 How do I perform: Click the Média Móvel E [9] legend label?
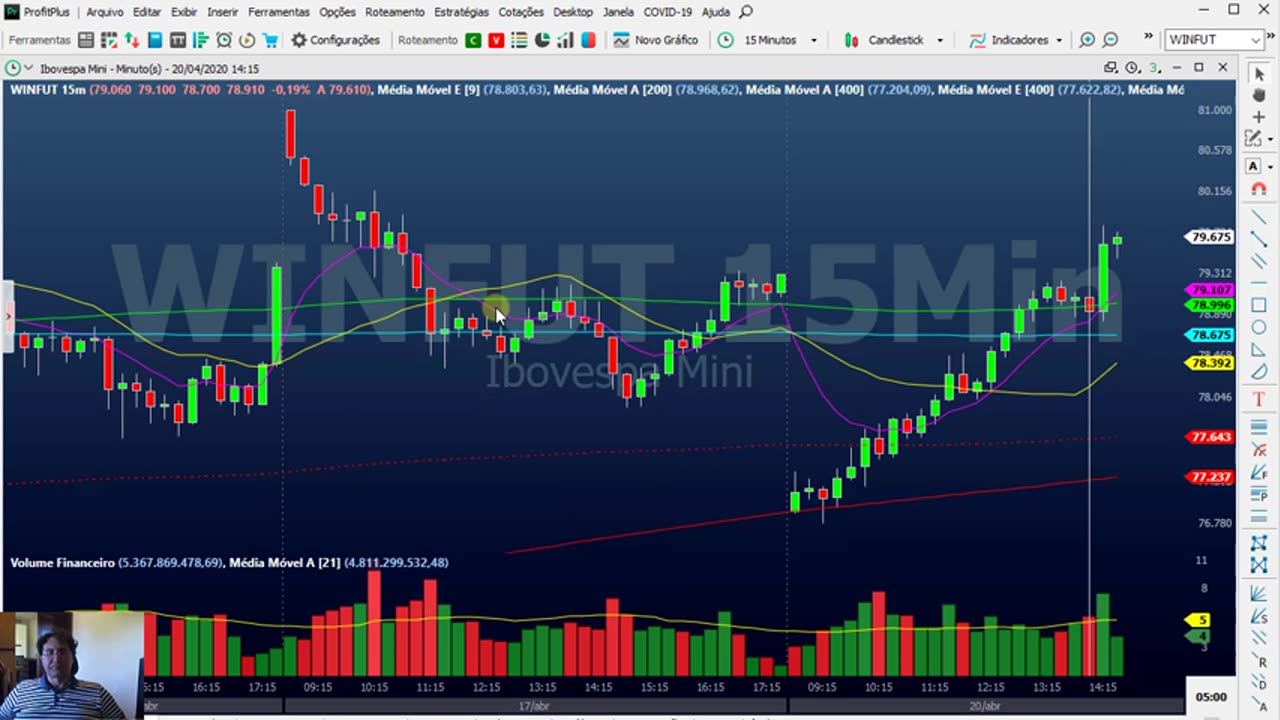click(428, 90)
